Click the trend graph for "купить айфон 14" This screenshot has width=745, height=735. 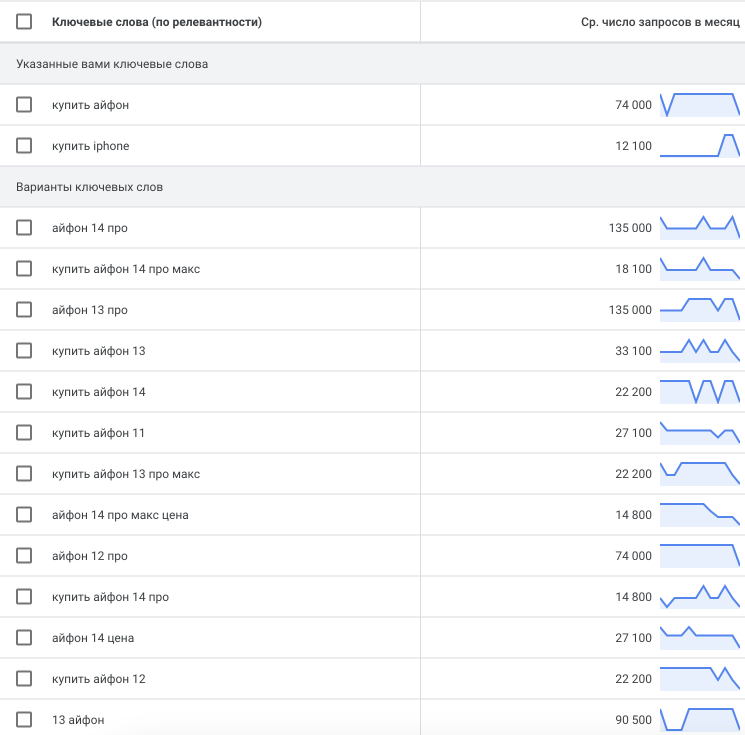click(699, 392)
